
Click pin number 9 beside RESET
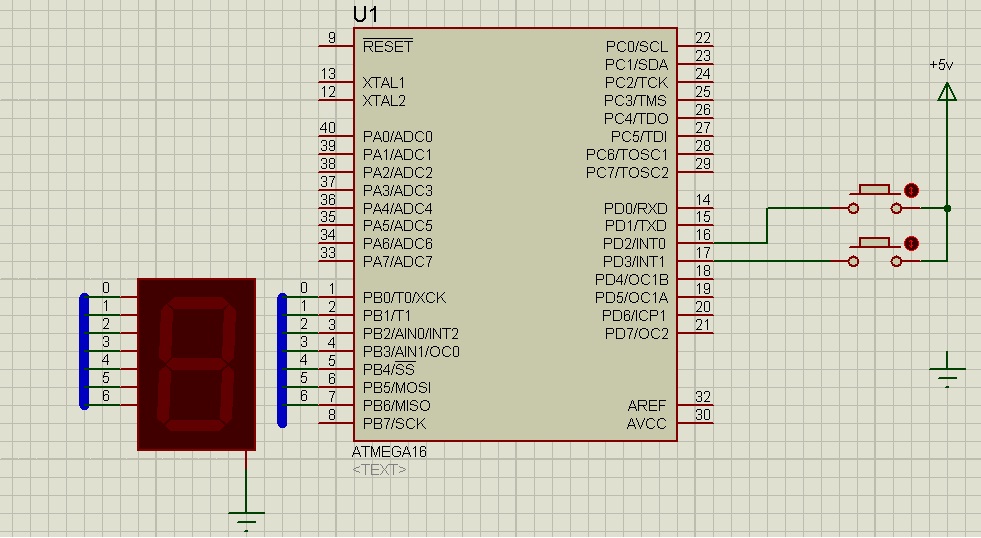click(332, 38)
